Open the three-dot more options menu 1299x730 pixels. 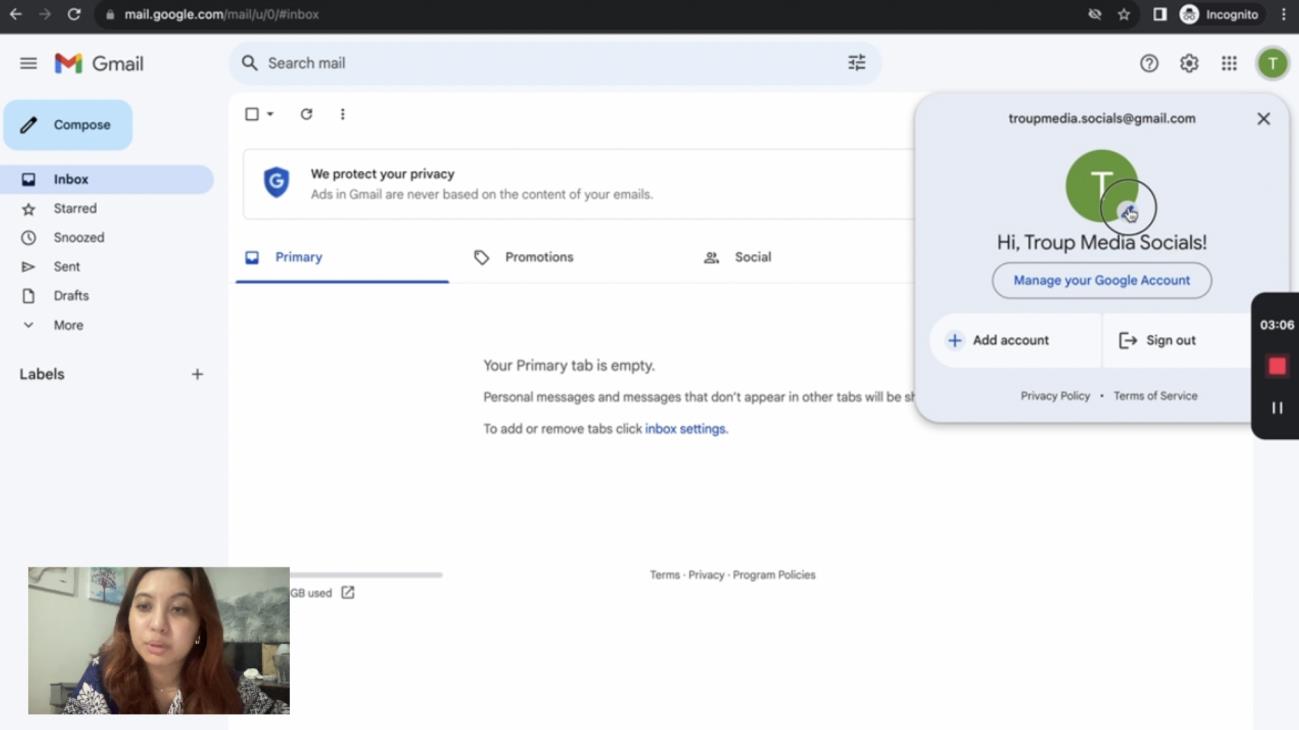click(x=342, y=114)
